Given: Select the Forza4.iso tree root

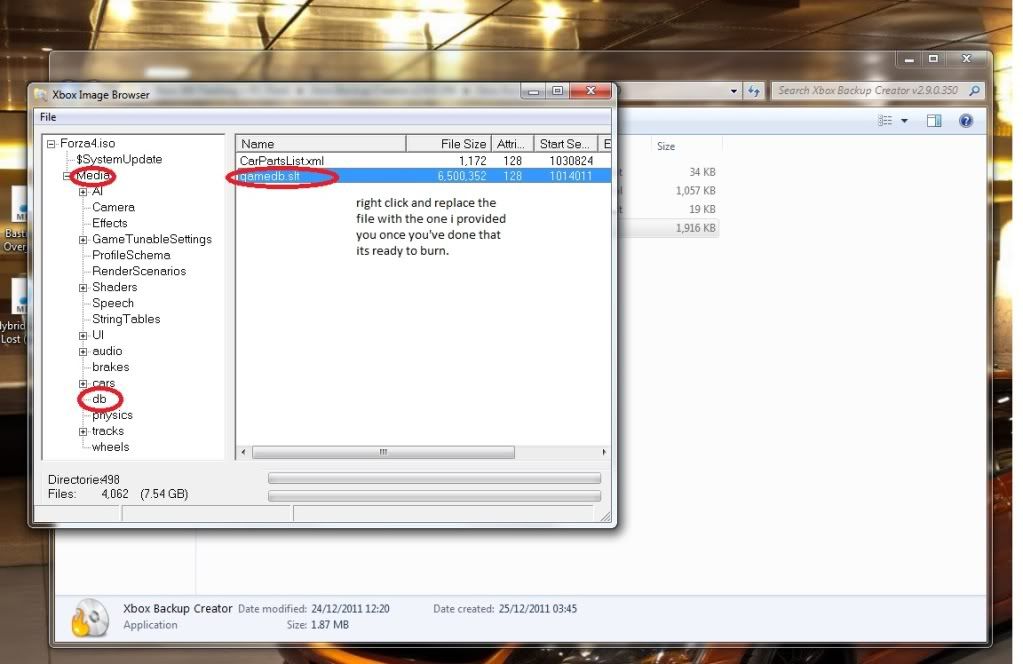Looking at the screenshot, I should point(87,143).
